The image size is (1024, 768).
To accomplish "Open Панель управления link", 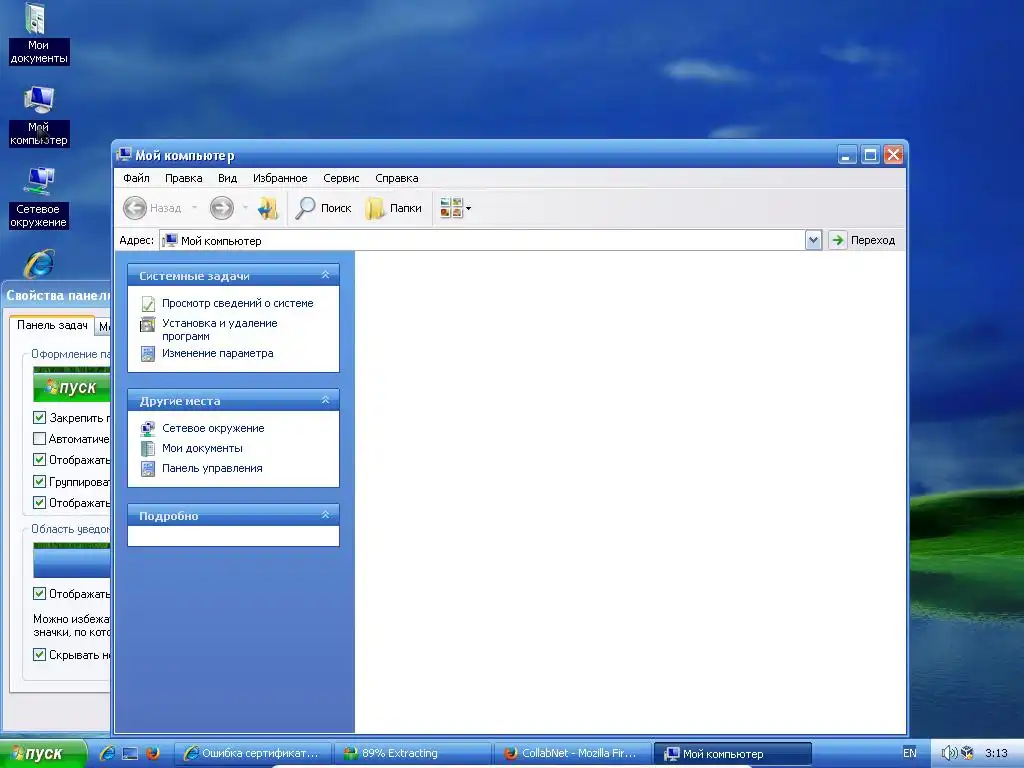I will (x=212, y=468).
